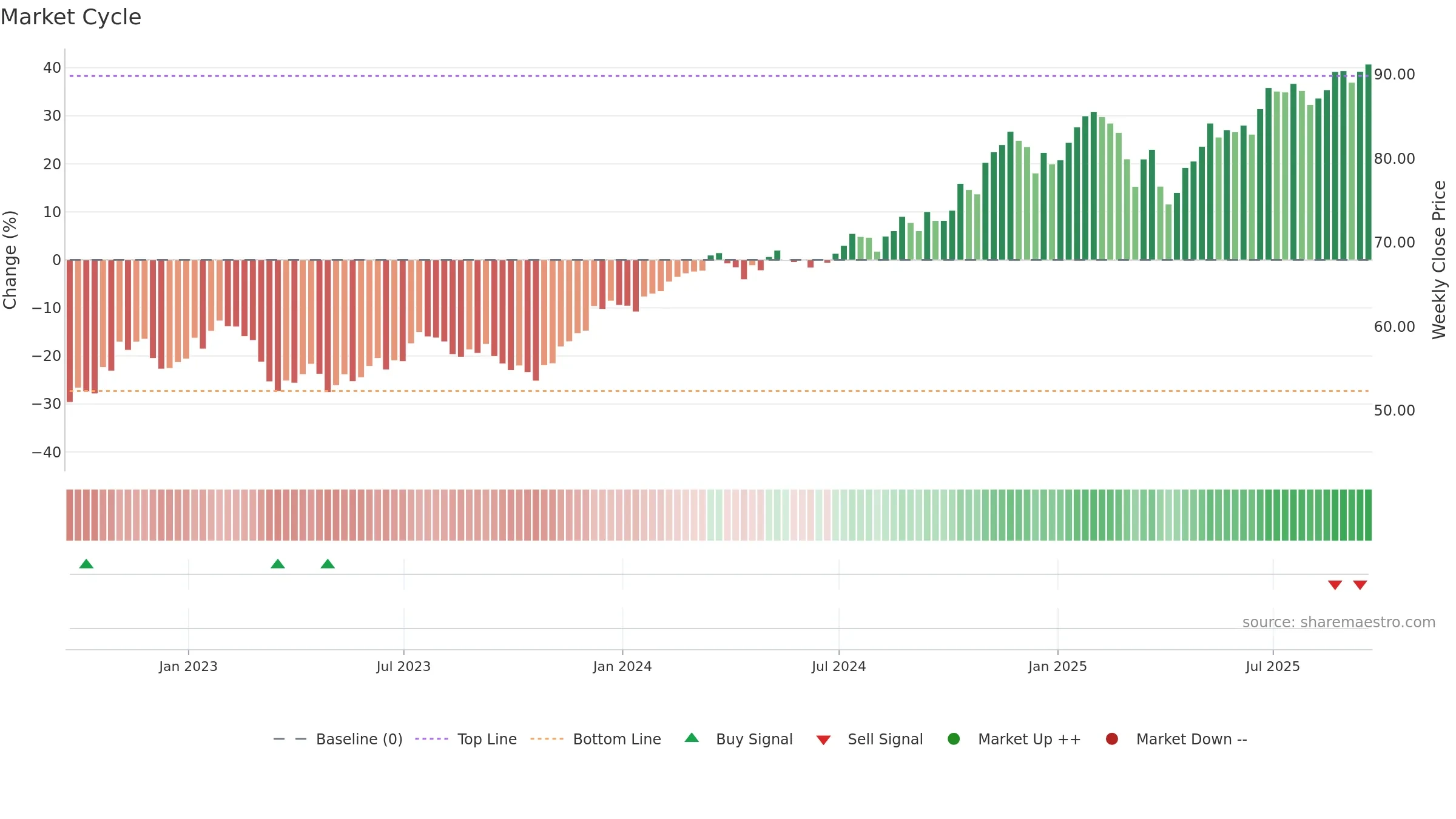Toggle the Market Down -- legend entry
The height and width of the screenshot is (819, 1456).
coord(1176,739)
